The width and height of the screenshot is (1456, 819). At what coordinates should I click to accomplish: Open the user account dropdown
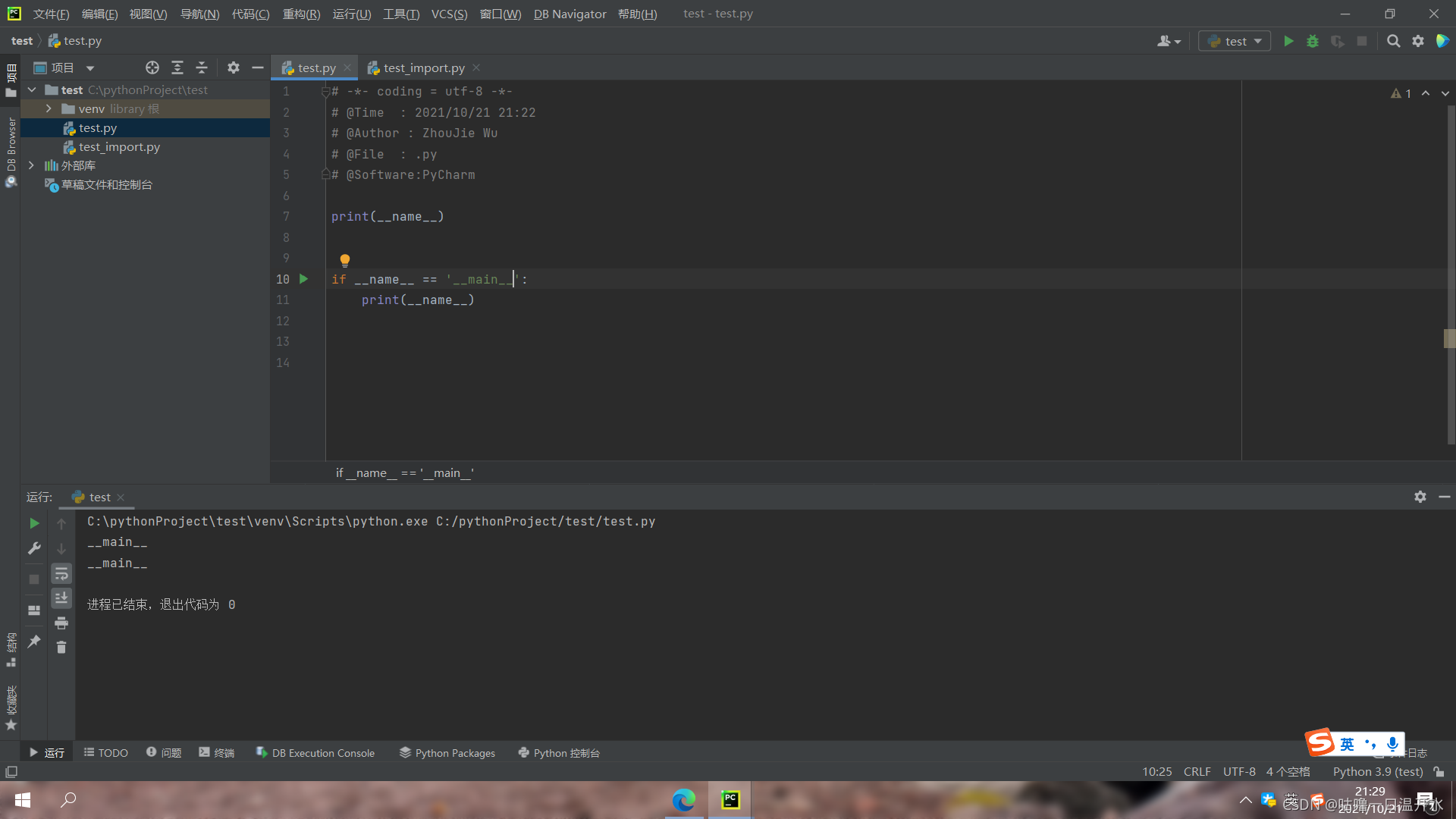click(1169, 41)
